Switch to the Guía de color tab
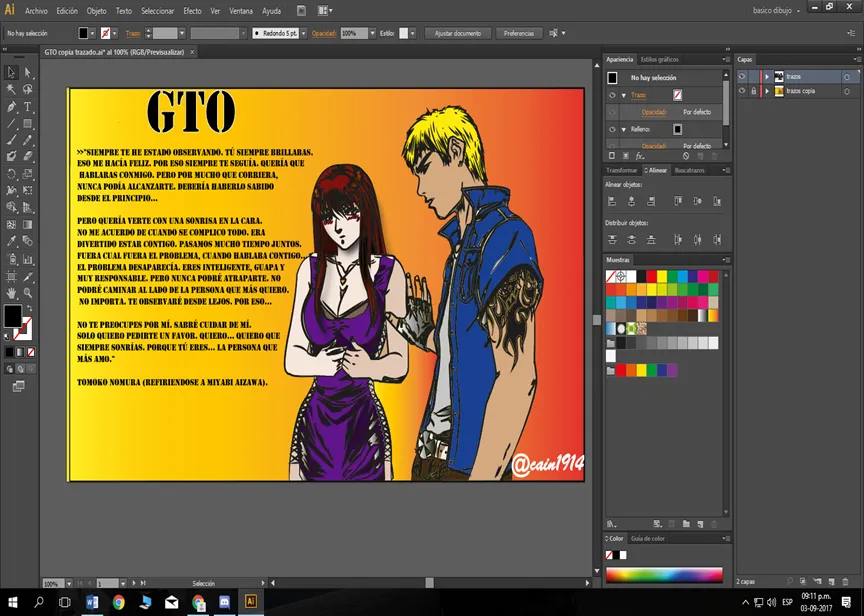 (x=647, y=538)
